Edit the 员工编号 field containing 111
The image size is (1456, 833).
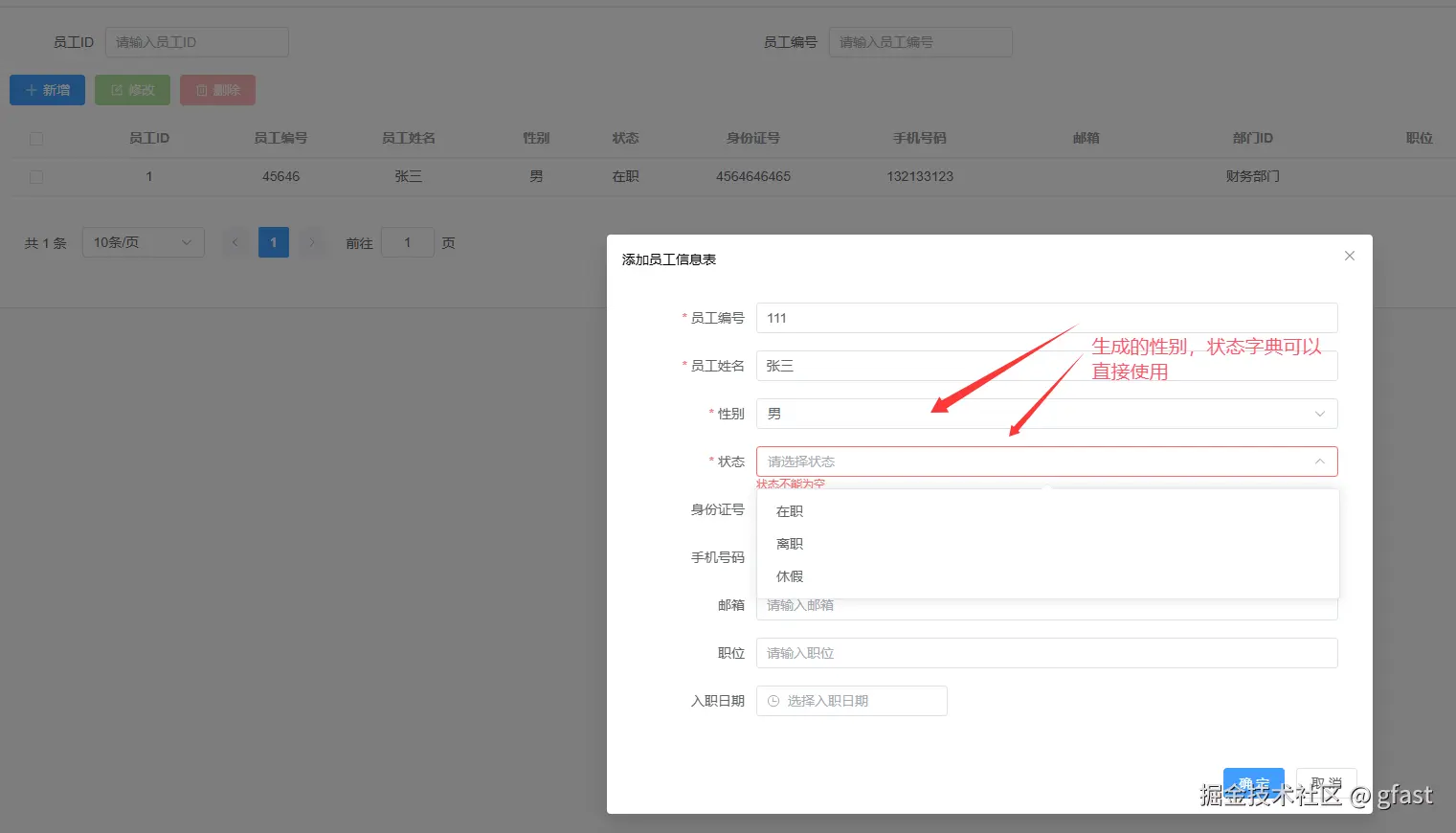(1046, 318)
